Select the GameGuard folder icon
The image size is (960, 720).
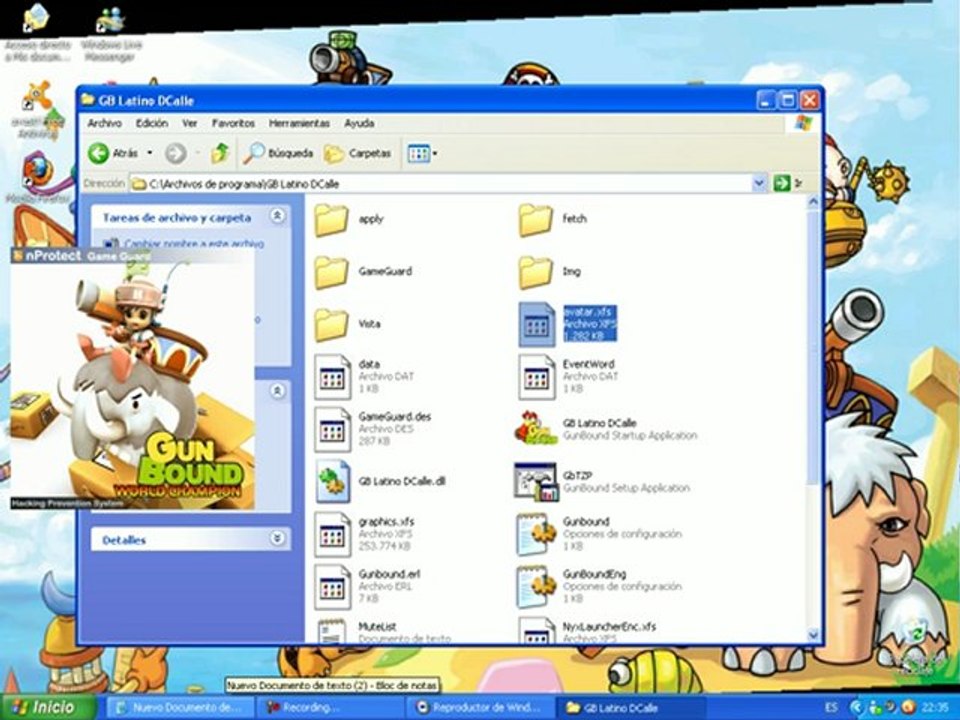click(x=331, y=273)
